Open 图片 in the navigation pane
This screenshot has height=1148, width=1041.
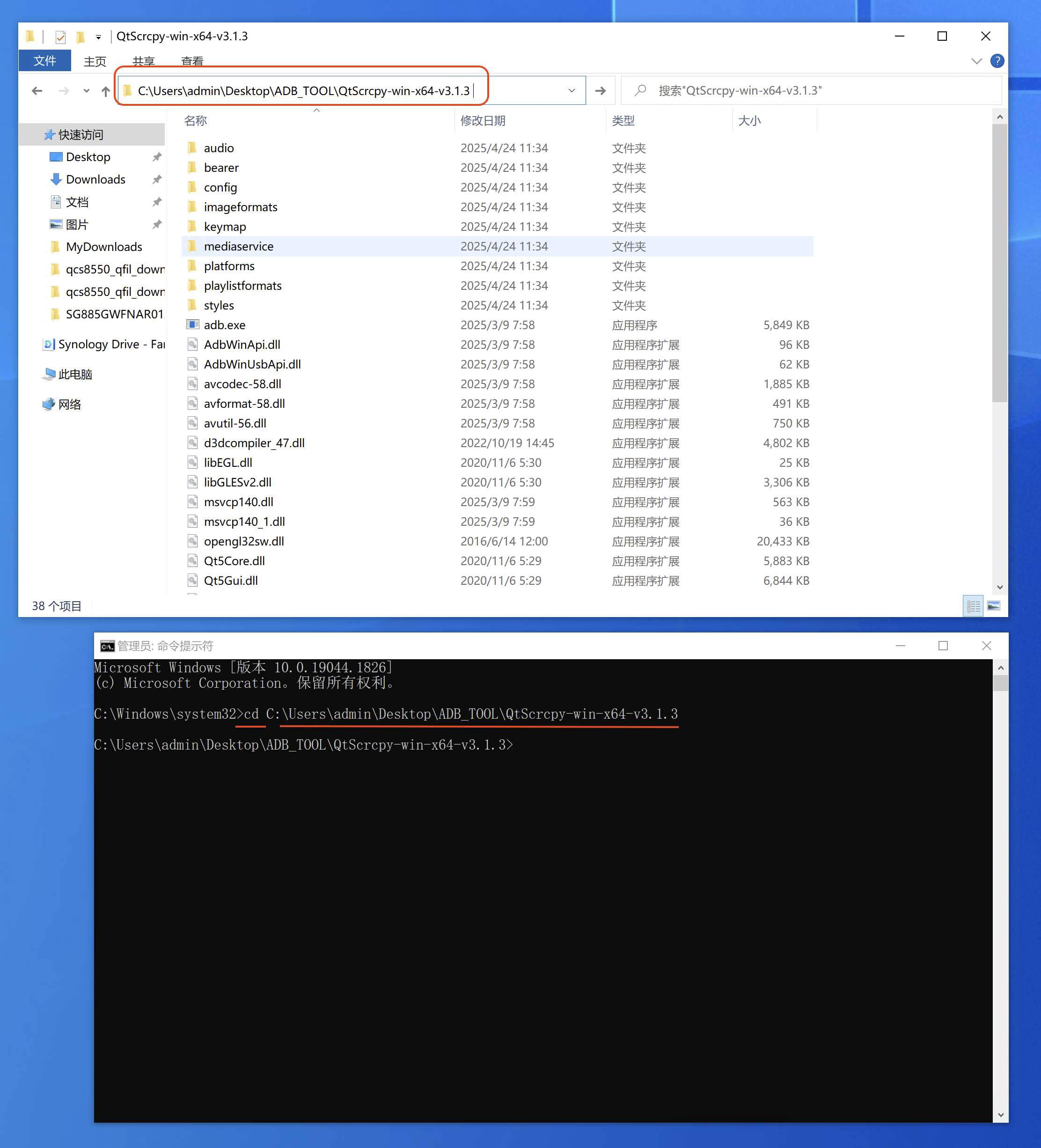(x=77, y=224)
